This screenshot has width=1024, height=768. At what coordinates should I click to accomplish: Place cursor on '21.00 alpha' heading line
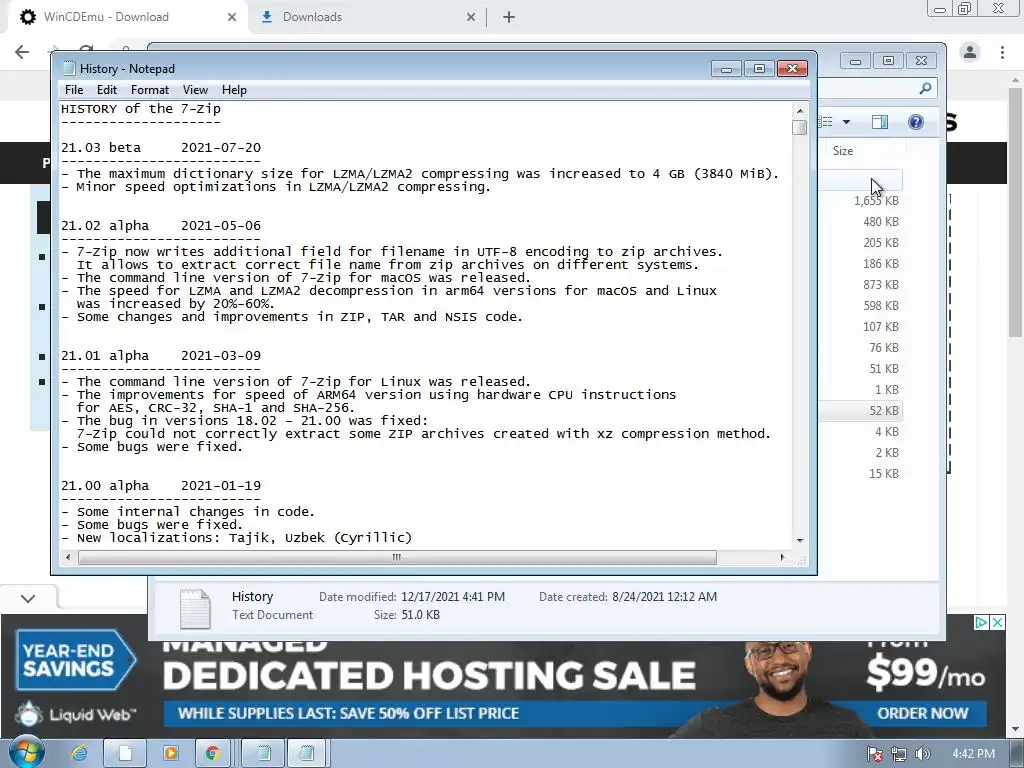click(x=161, y=486)
